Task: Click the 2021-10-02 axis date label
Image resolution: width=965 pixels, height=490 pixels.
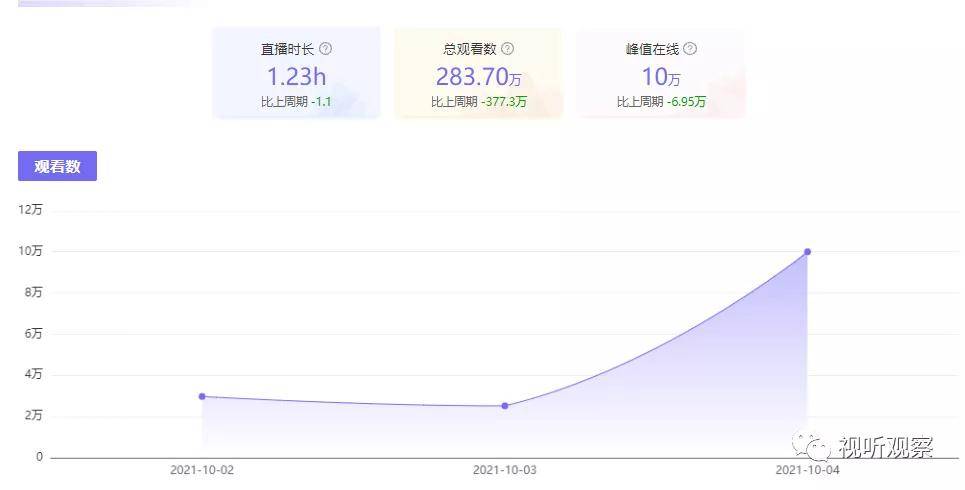Action: 202,470
